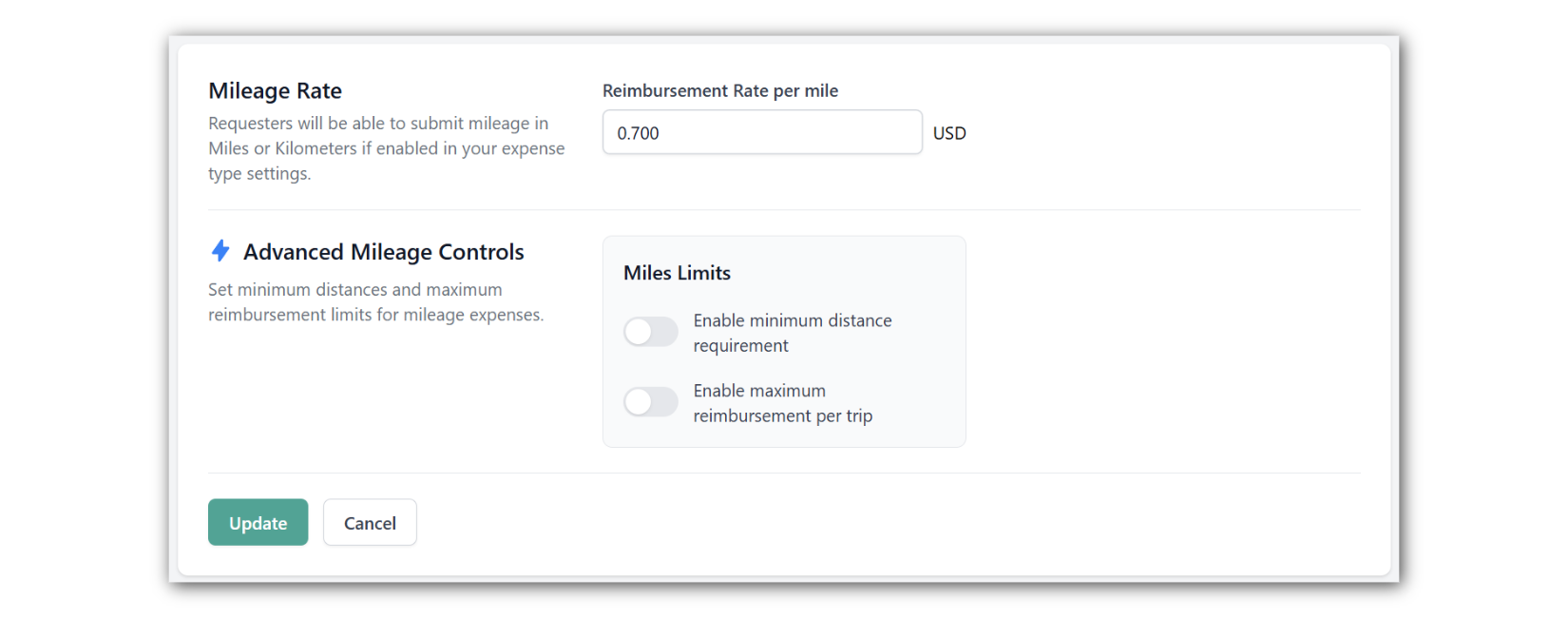The height and width of the screenshot is (618, 1568).
Task: Turn on maximum reimbursement per trip switch
Action: [651, 402]
